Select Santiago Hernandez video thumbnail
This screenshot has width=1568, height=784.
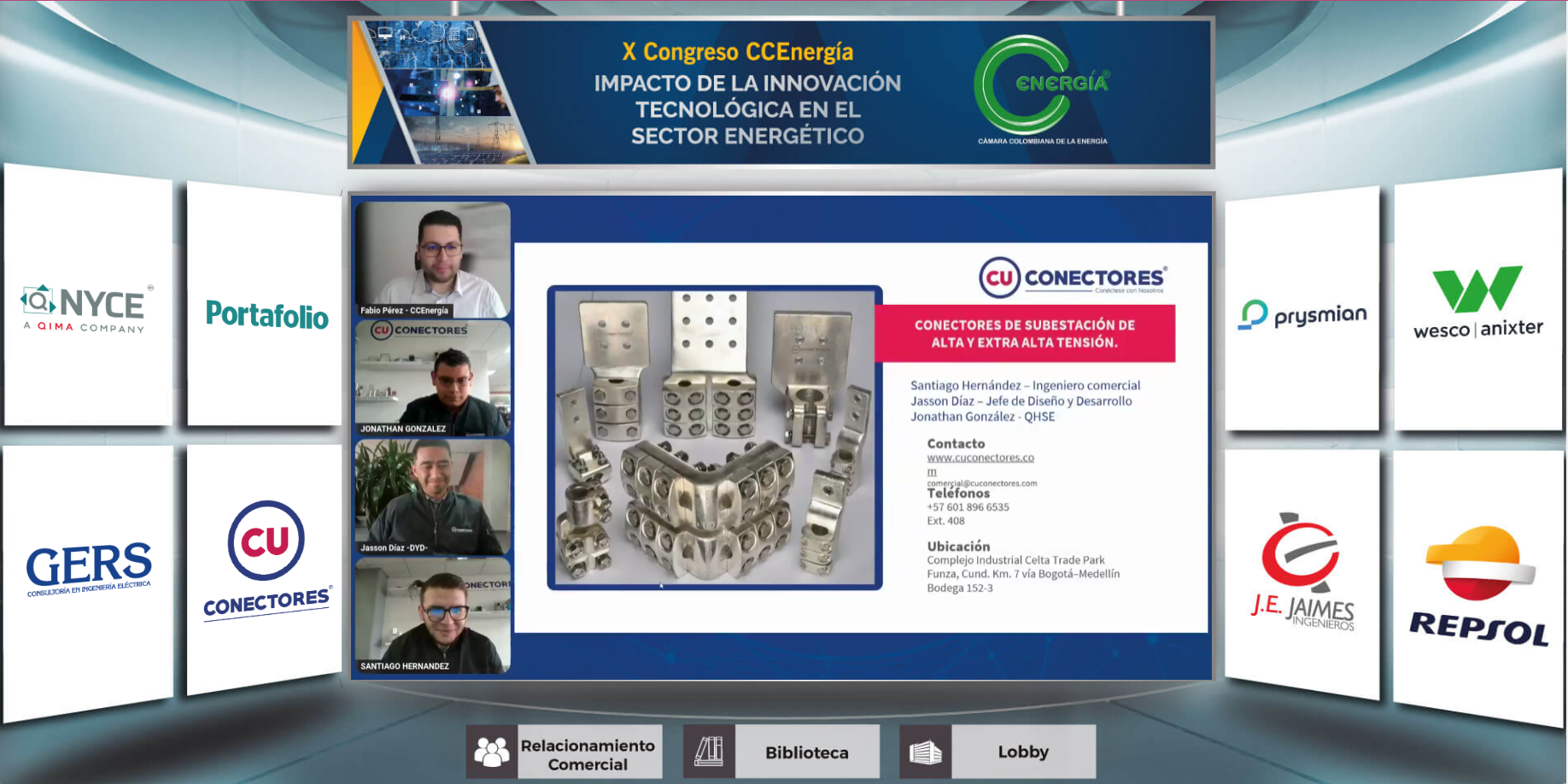pyautogui.click(x=433, y=616)
